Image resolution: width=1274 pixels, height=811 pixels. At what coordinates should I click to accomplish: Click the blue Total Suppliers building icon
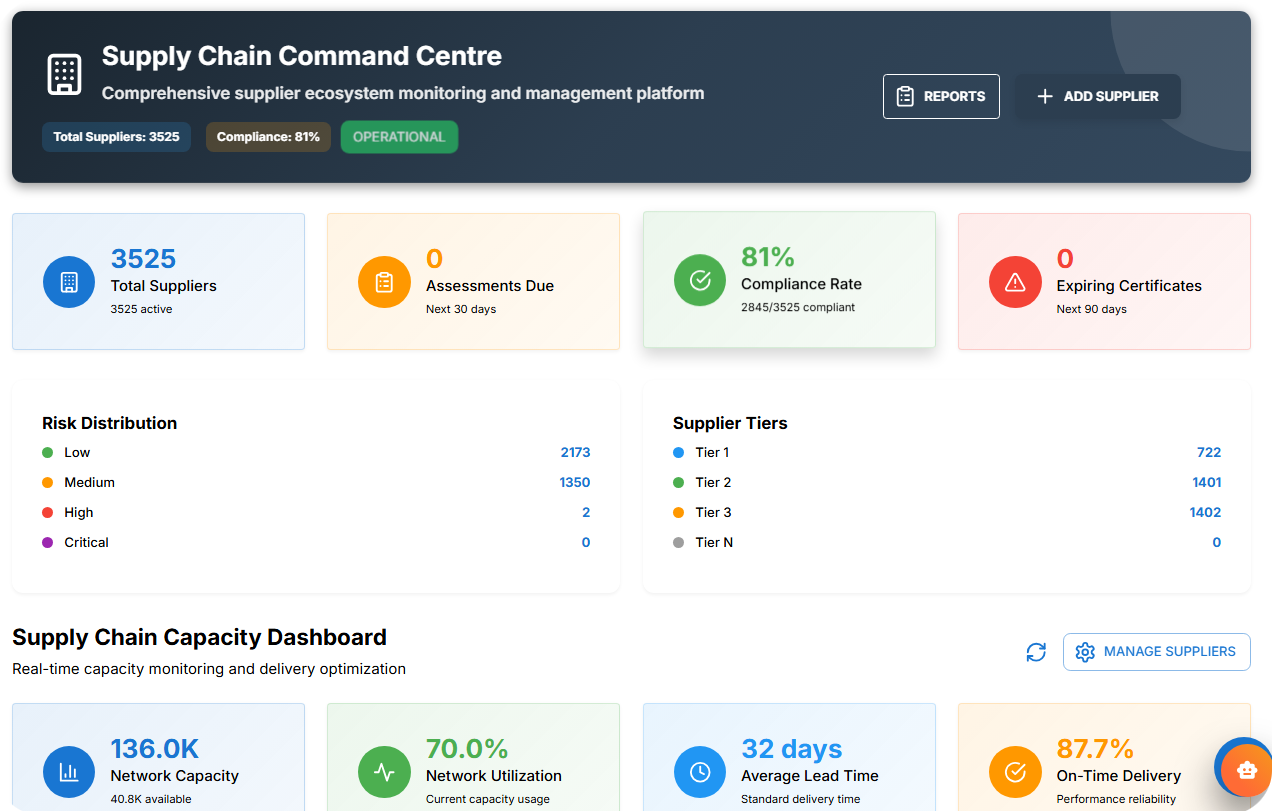[x=69, y=282]
